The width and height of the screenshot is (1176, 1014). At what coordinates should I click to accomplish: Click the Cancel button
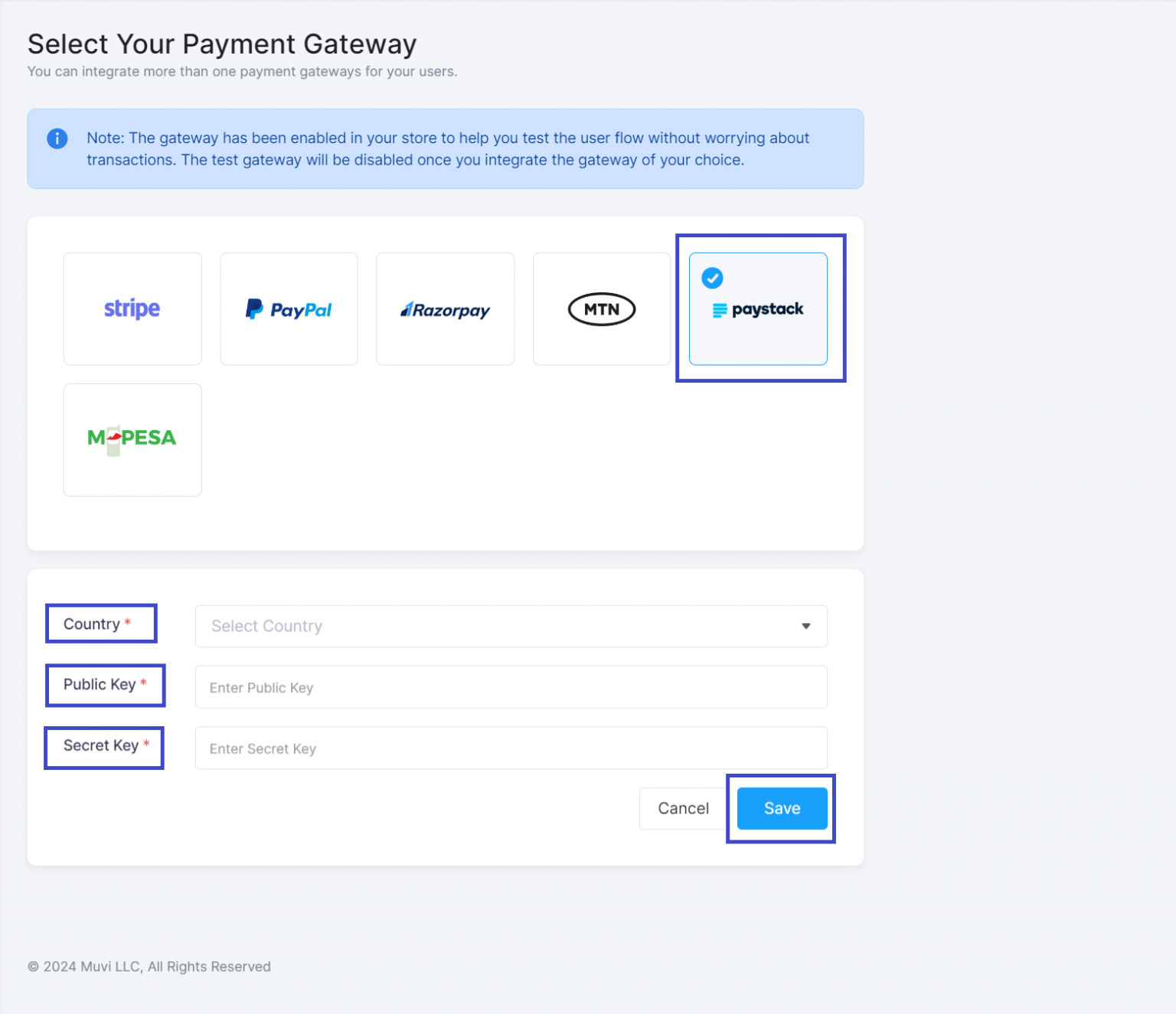click(x=683, y=808)
